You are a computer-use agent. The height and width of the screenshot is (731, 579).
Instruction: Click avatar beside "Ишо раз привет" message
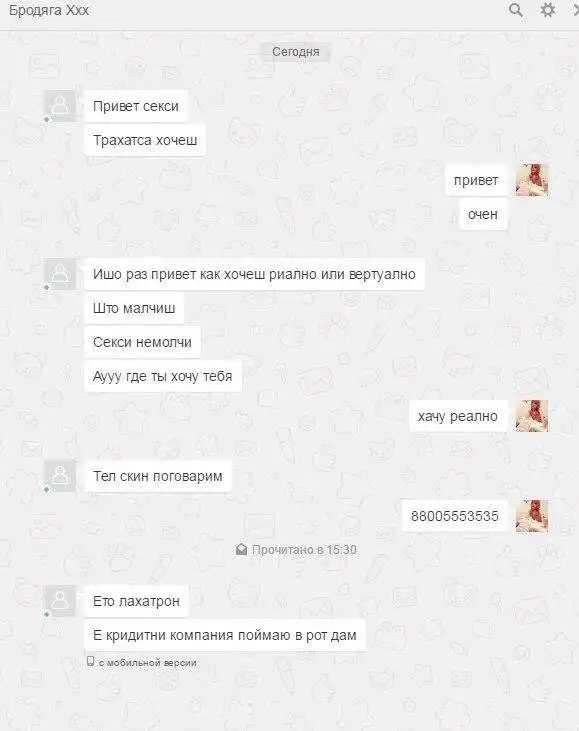point(60,274)
